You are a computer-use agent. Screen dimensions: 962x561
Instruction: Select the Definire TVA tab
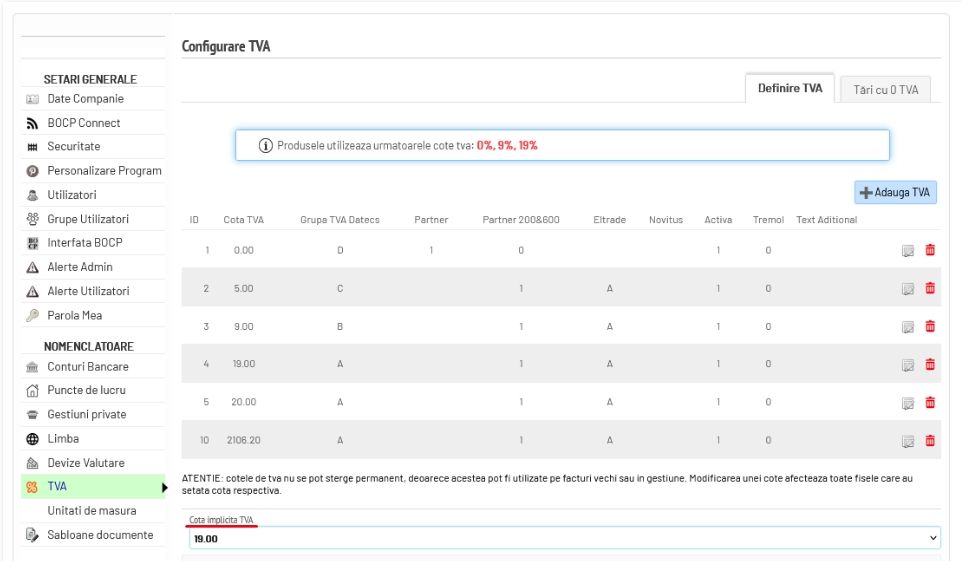[x=790, y=88]
